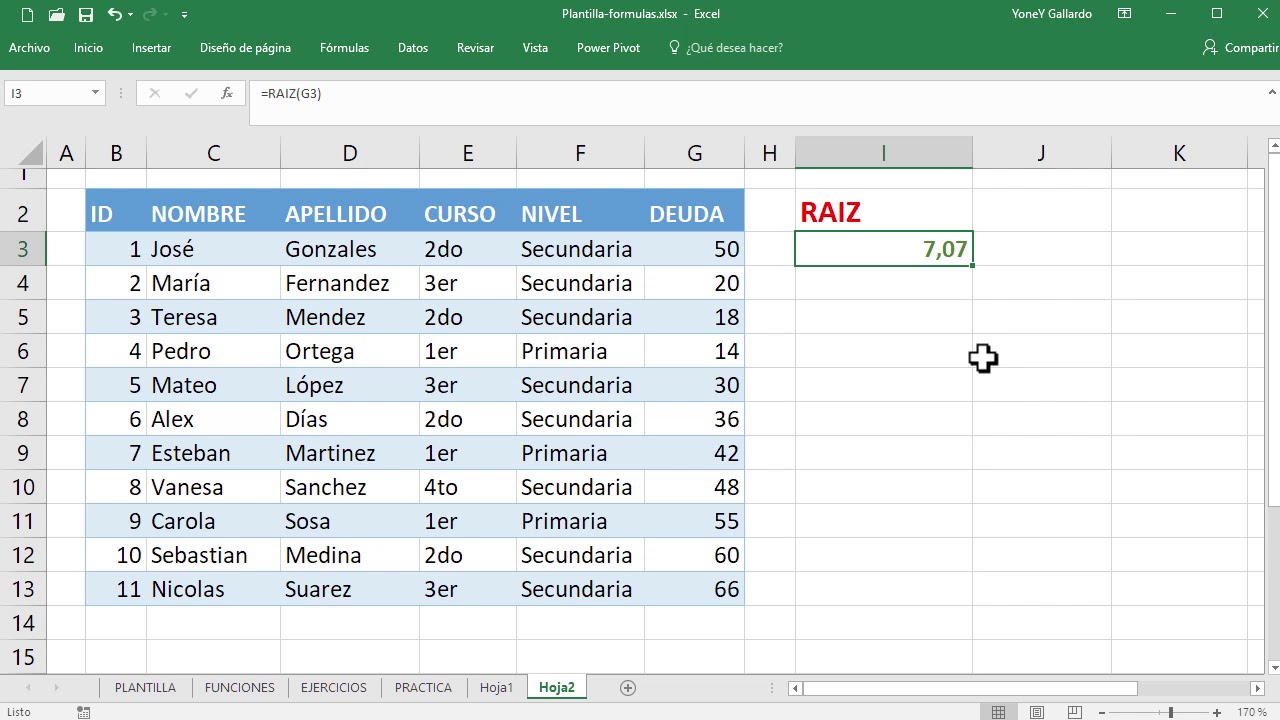The width and height of the screenshot is (1280, 720).
Task: Click the vertical scroll down arrow
Action: point(1274,667)
